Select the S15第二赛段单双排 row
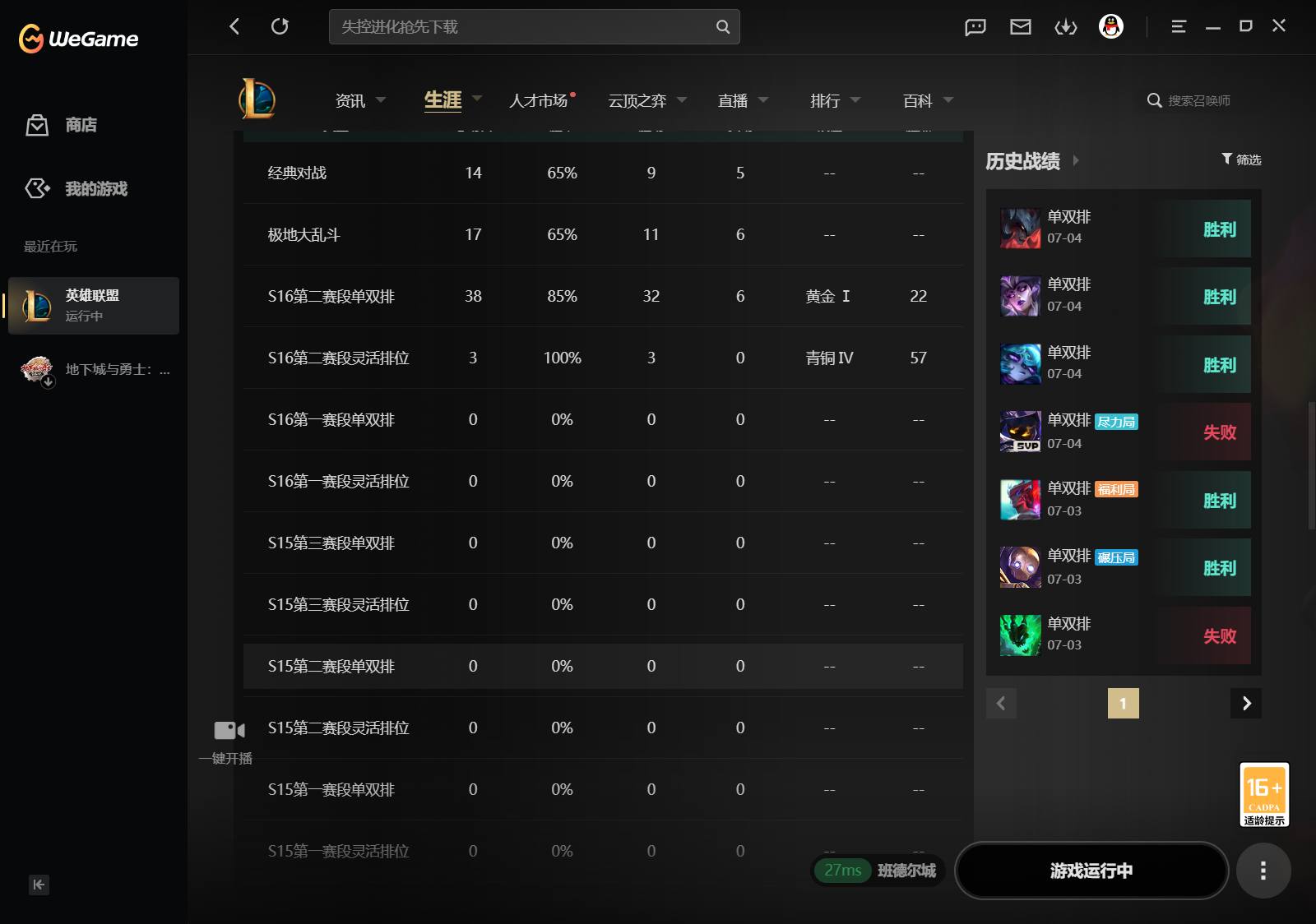The height and width of the screenshot is (924, 1316). (x=603, y=666)
